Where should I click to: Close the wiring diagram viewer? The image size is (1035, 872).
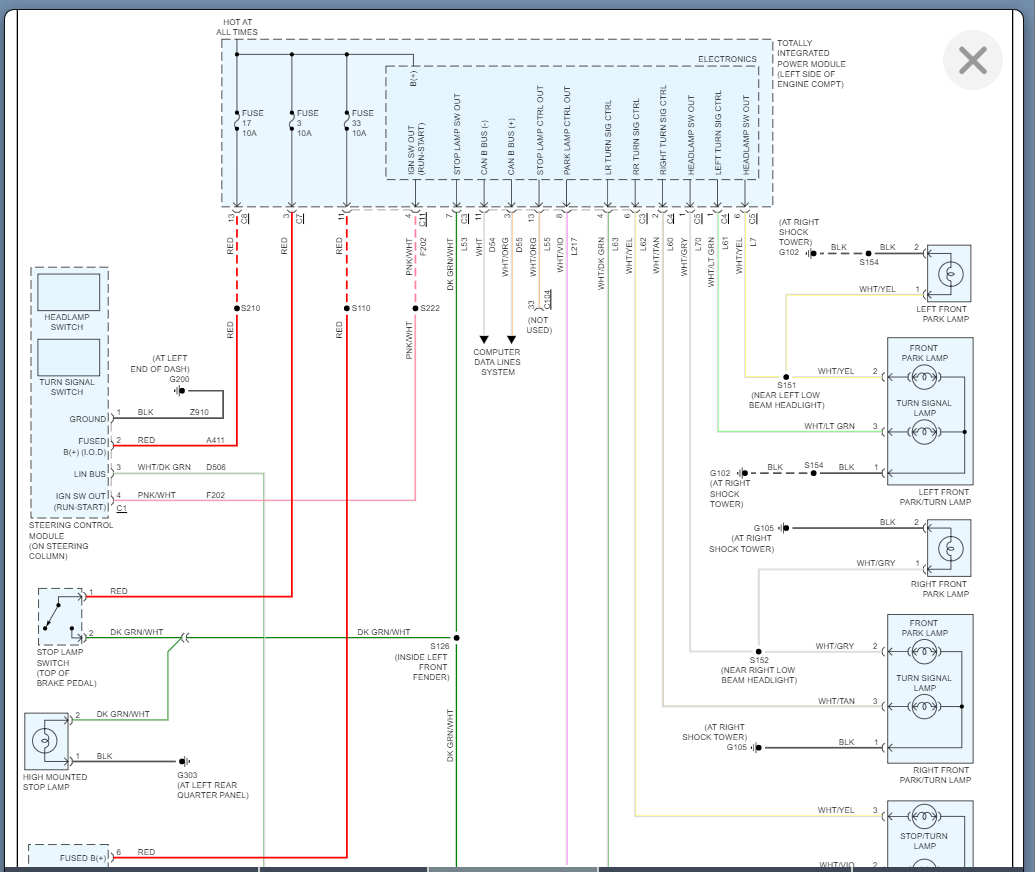972,60
